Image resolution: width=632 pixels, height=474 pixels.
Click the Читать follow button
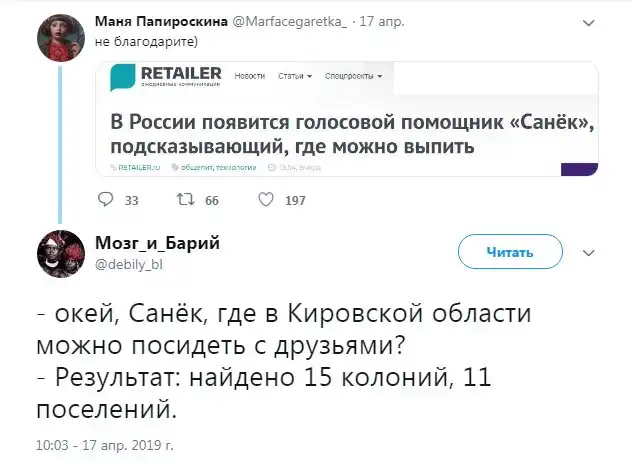(x=510, y=252)
